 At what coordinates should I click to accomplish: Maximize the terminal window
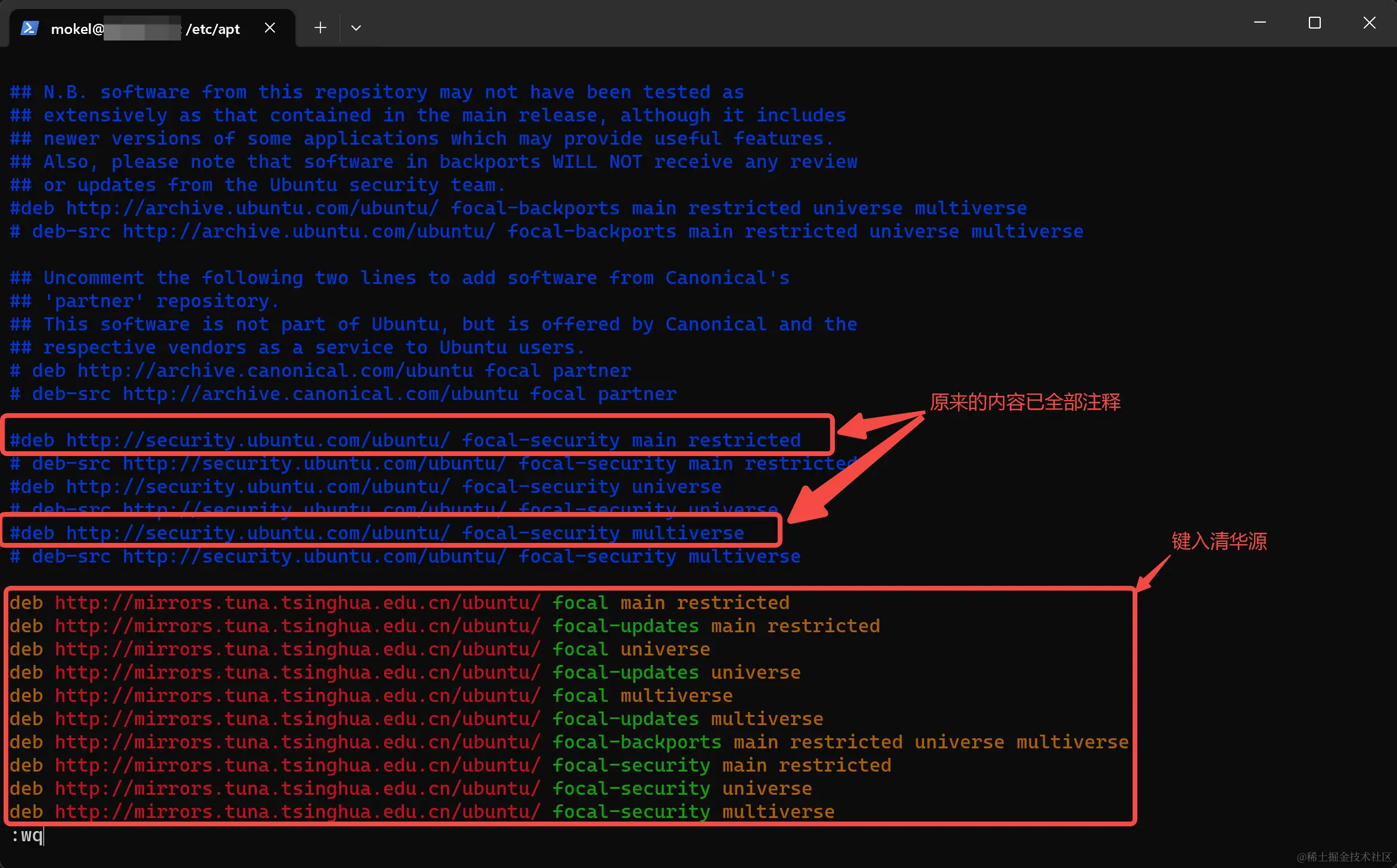[1314, 23]
